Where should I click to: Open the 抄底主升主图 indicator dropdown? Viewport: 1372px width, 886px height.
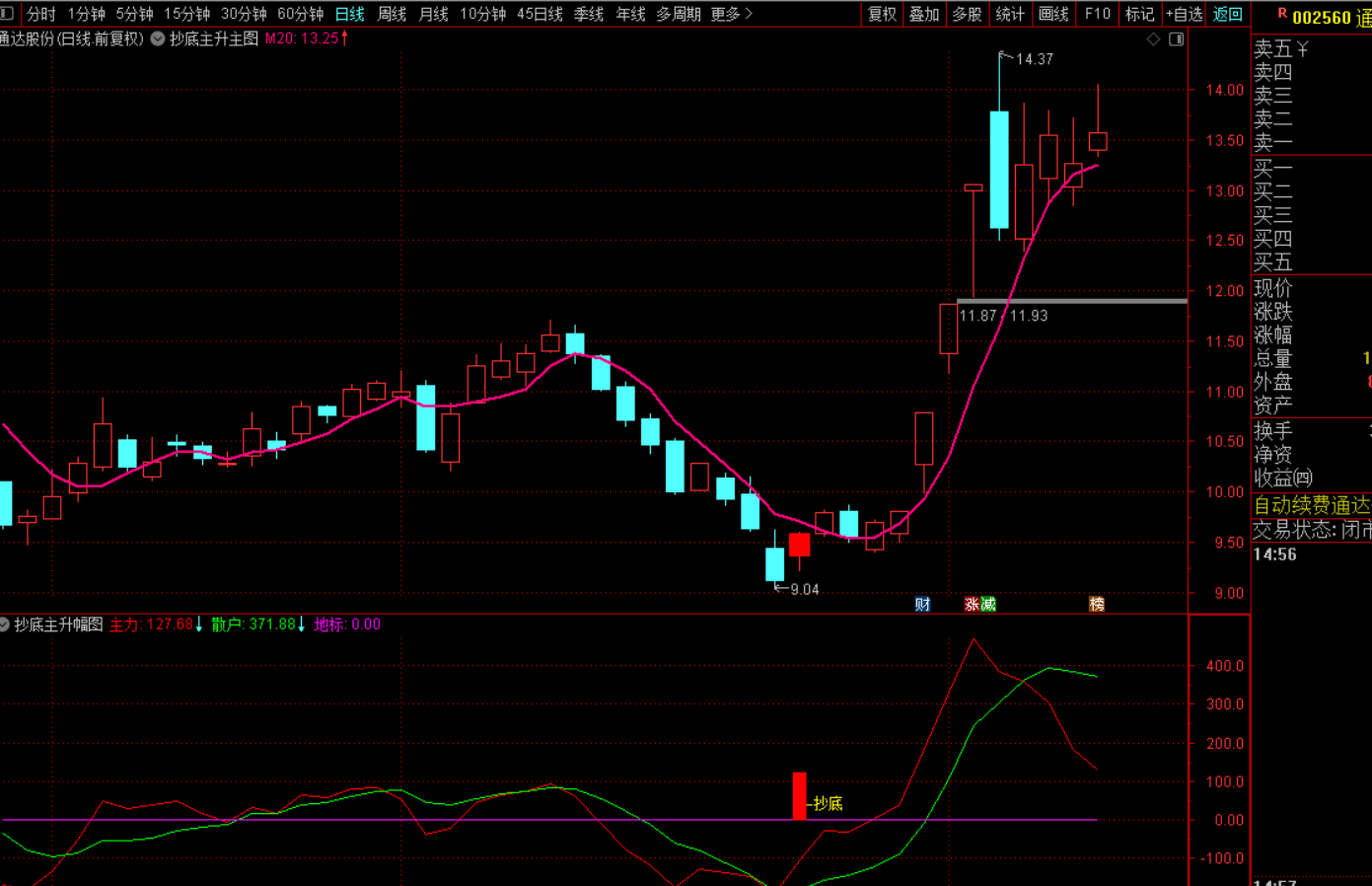pyautogui.click(x=158, y=38)
